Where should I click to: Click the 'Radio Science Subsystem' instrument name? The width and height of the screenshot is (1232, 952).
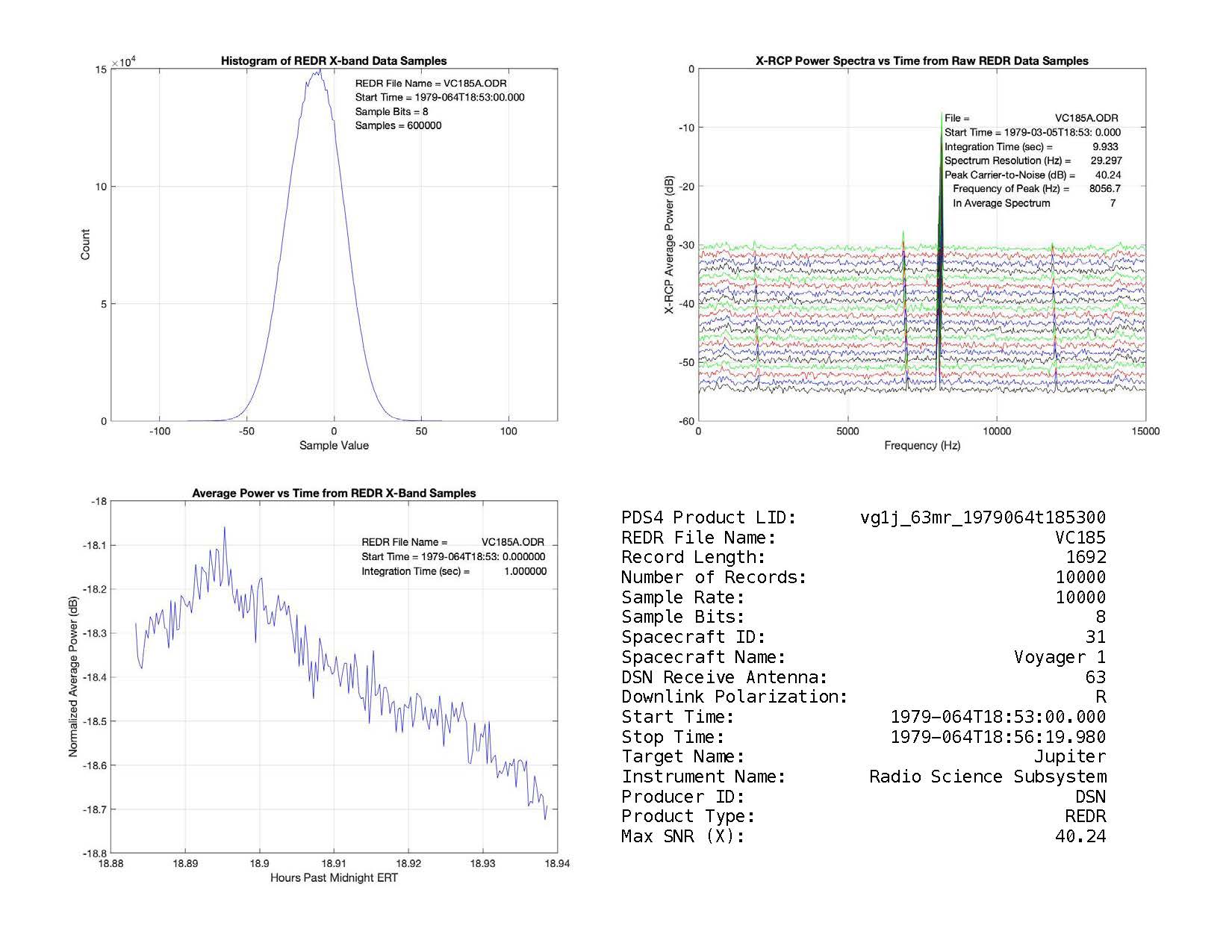pyautogui.click(x=987, y=777)
